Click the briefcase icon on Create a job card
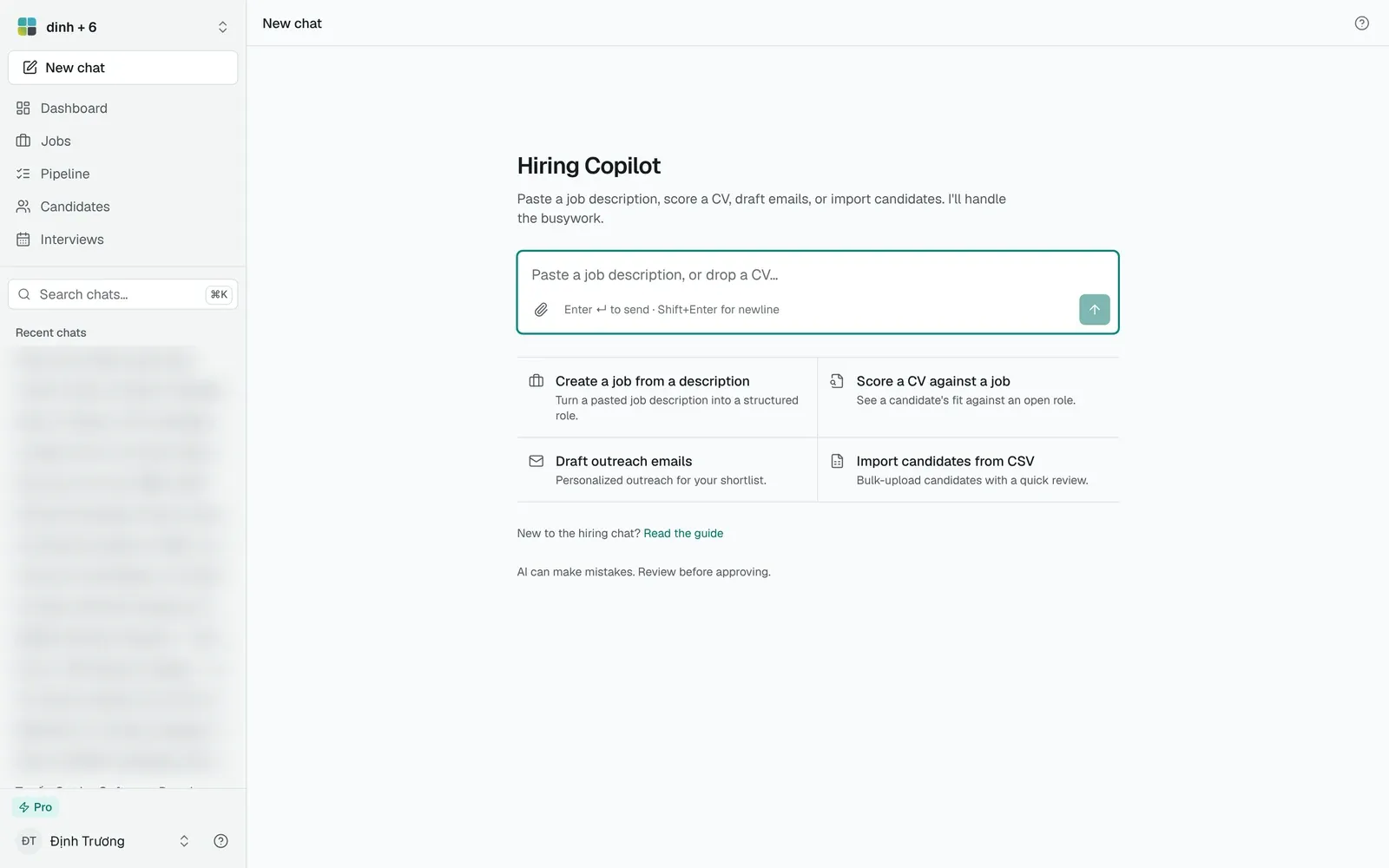This screenshot has height=868, width=1389. pyautogui.click(x=537, y=381)
